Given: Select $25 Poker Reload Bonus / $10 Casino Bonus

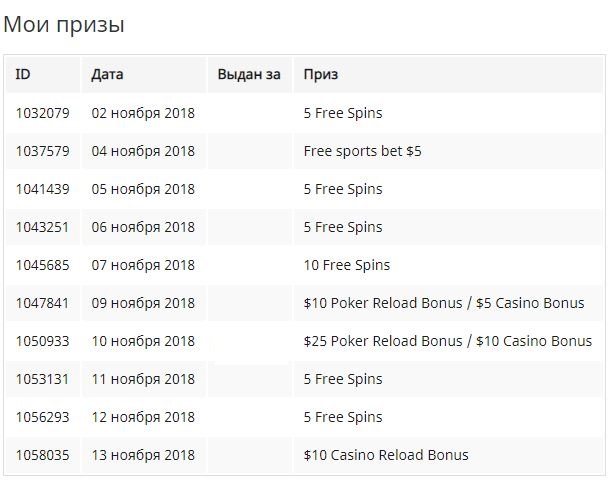Looking at the screenshot, I should click(x=448, y=341).
